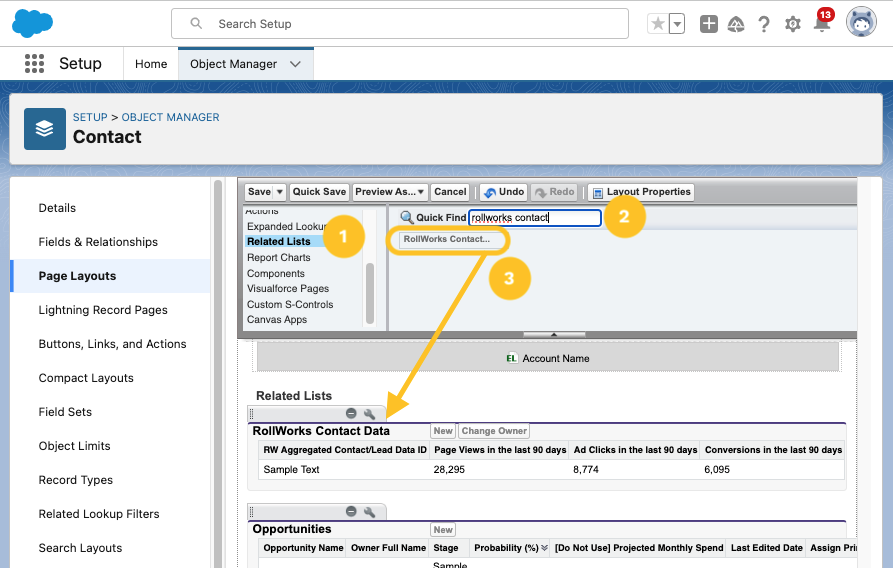This screenshot has height=568, width=893.
Task: Open wrench properties for Opportunities related list
Action: pos(369,512)
